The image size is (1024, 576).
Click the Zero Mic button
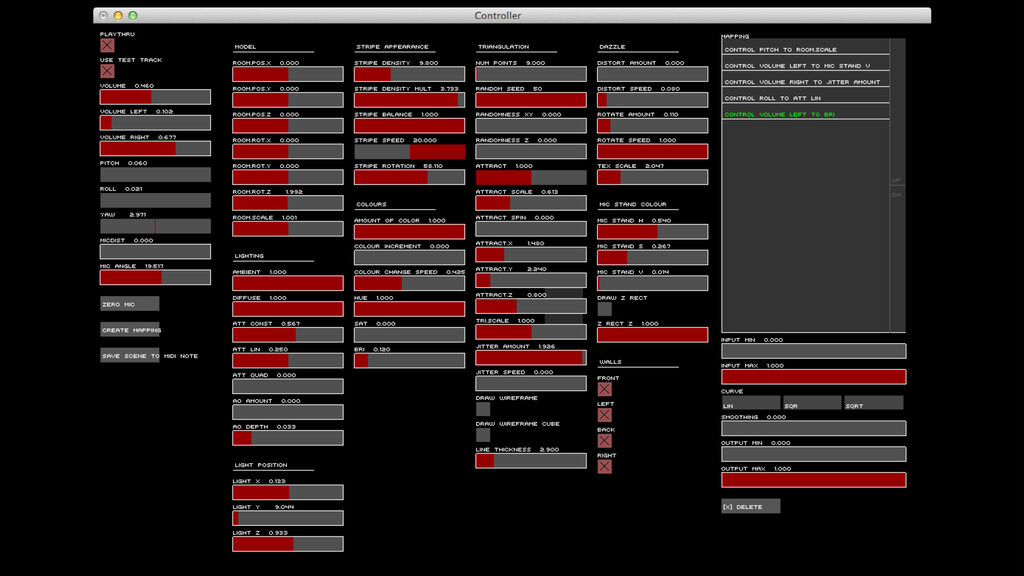point(129,304)
